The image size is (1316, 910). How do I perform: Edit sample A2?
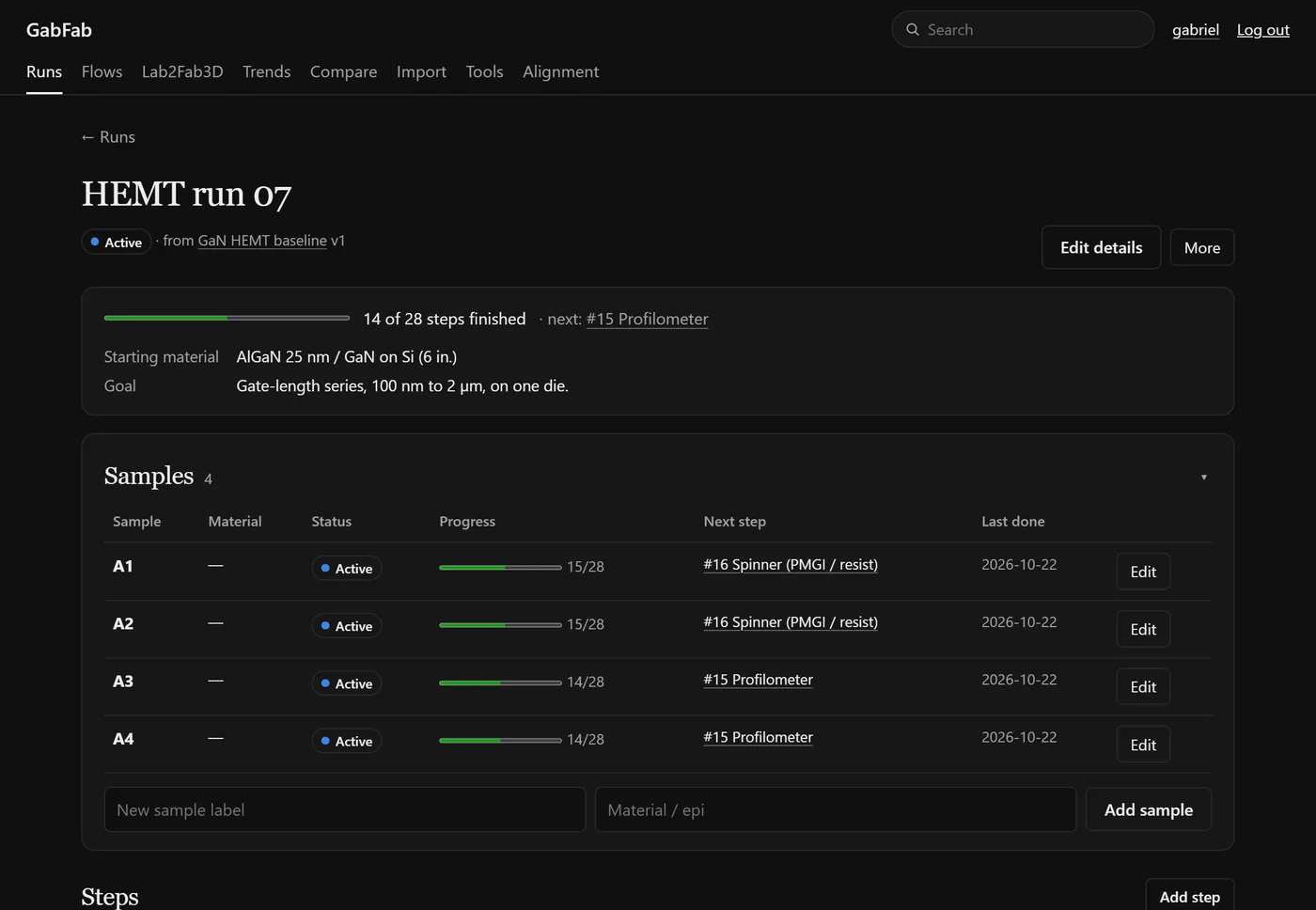1143,629
